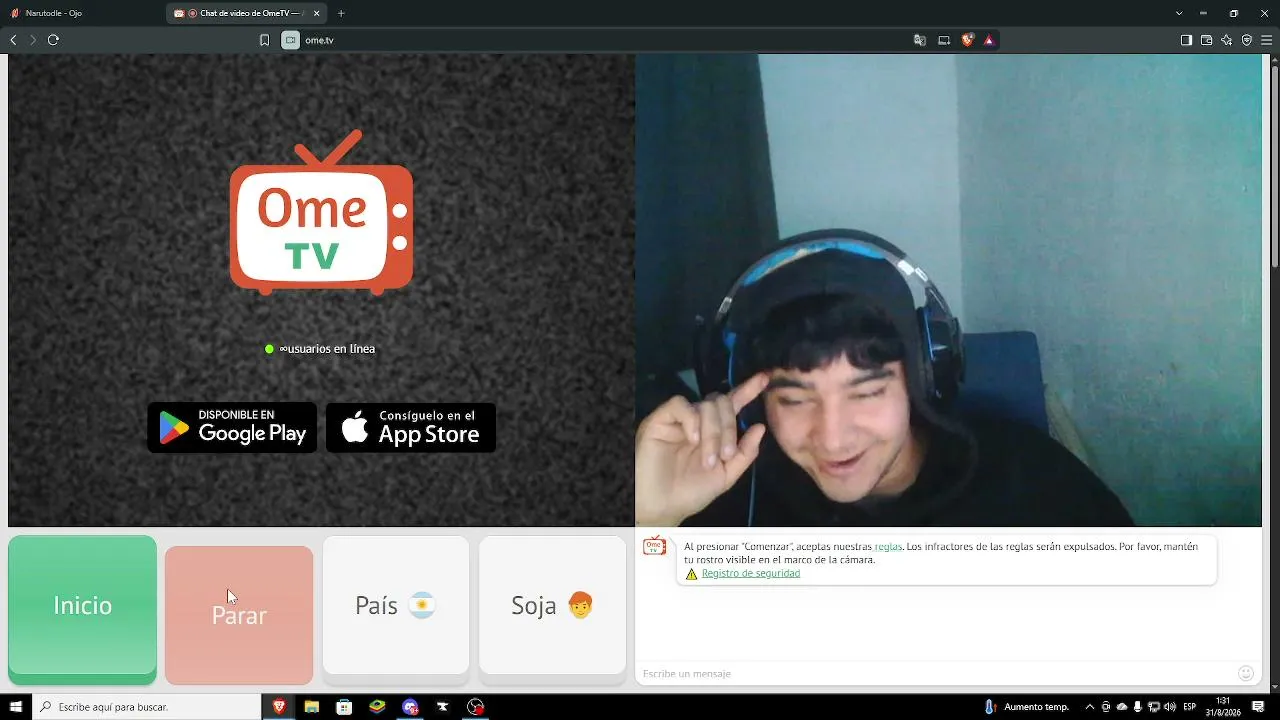Click the webcam video preview

[948, 290]
